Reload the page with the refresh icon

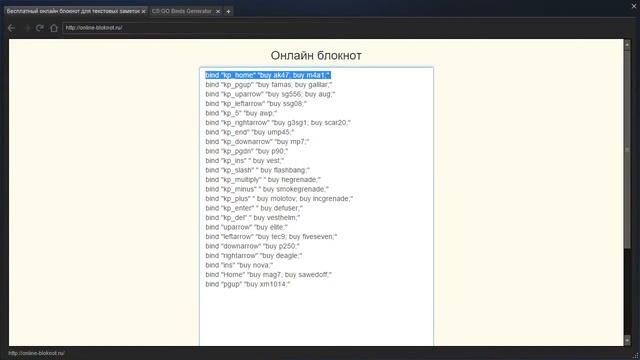coord(40,28)
